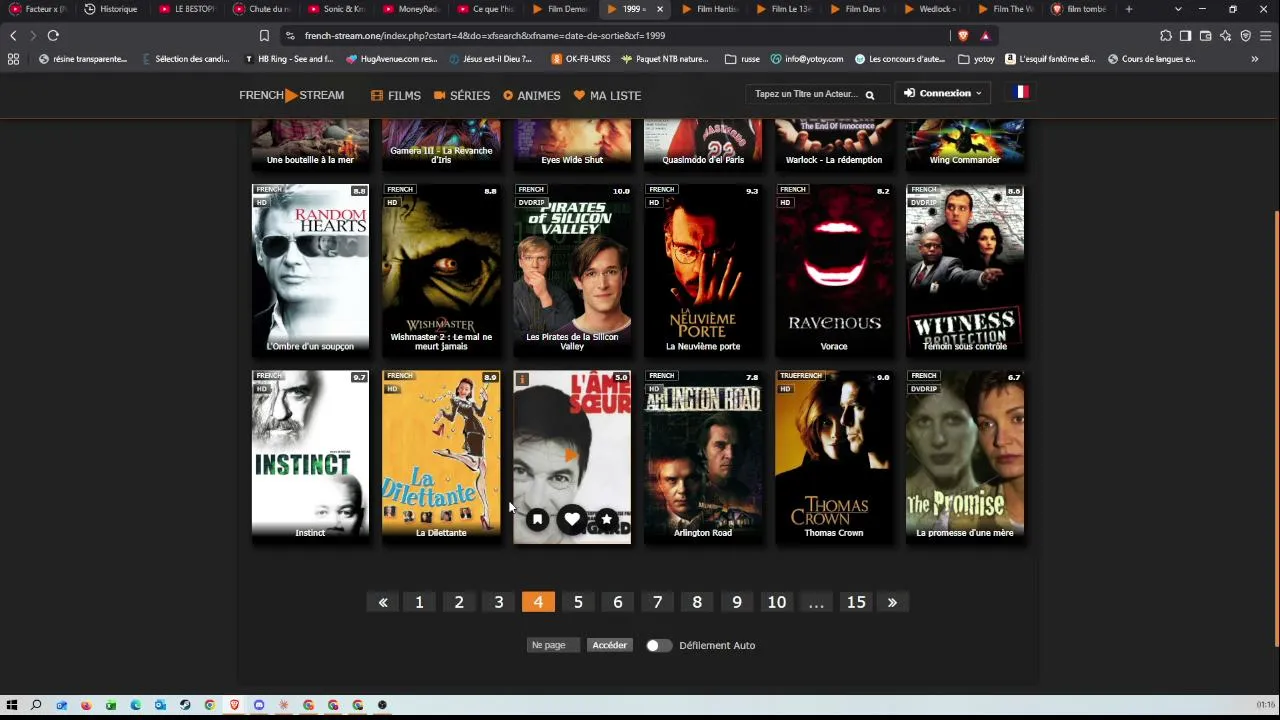Open the Instinct movie poster
Viewport: 1280px width, 720px height.
pos(310,457)
